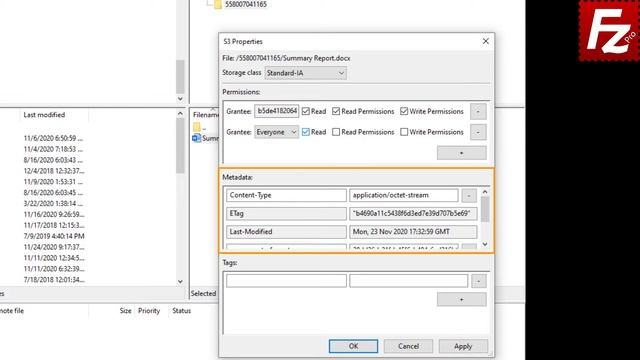Click the Status column in transfer queue
The width and height of the screenshot is (640, 360).
[182, 311]
